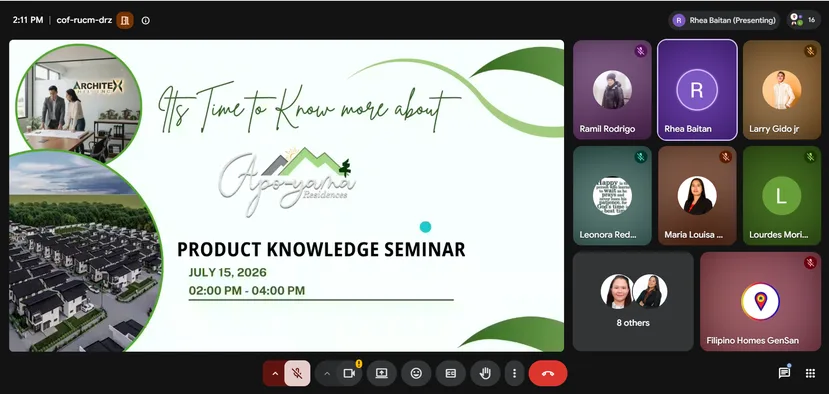Click the organization door icon beside meeting code
This screenshot has height=394, width=829.
pos(125,21)
